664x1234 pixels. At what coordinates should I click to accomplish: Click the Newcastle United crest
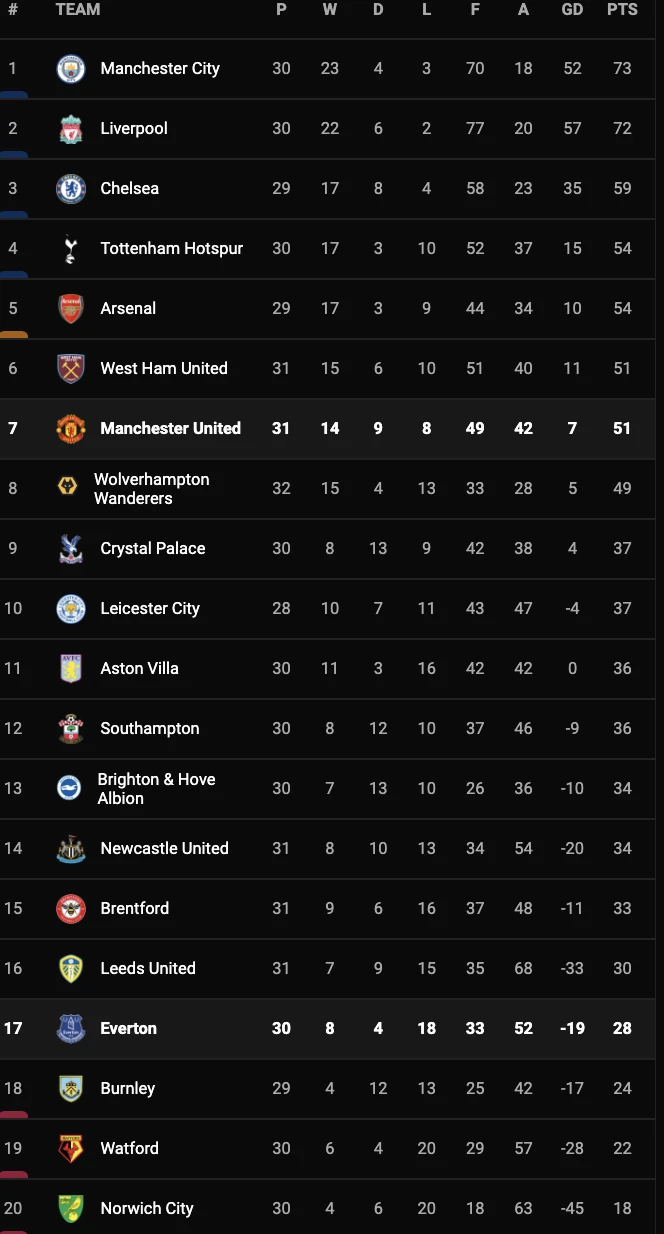tap(71, 849)
